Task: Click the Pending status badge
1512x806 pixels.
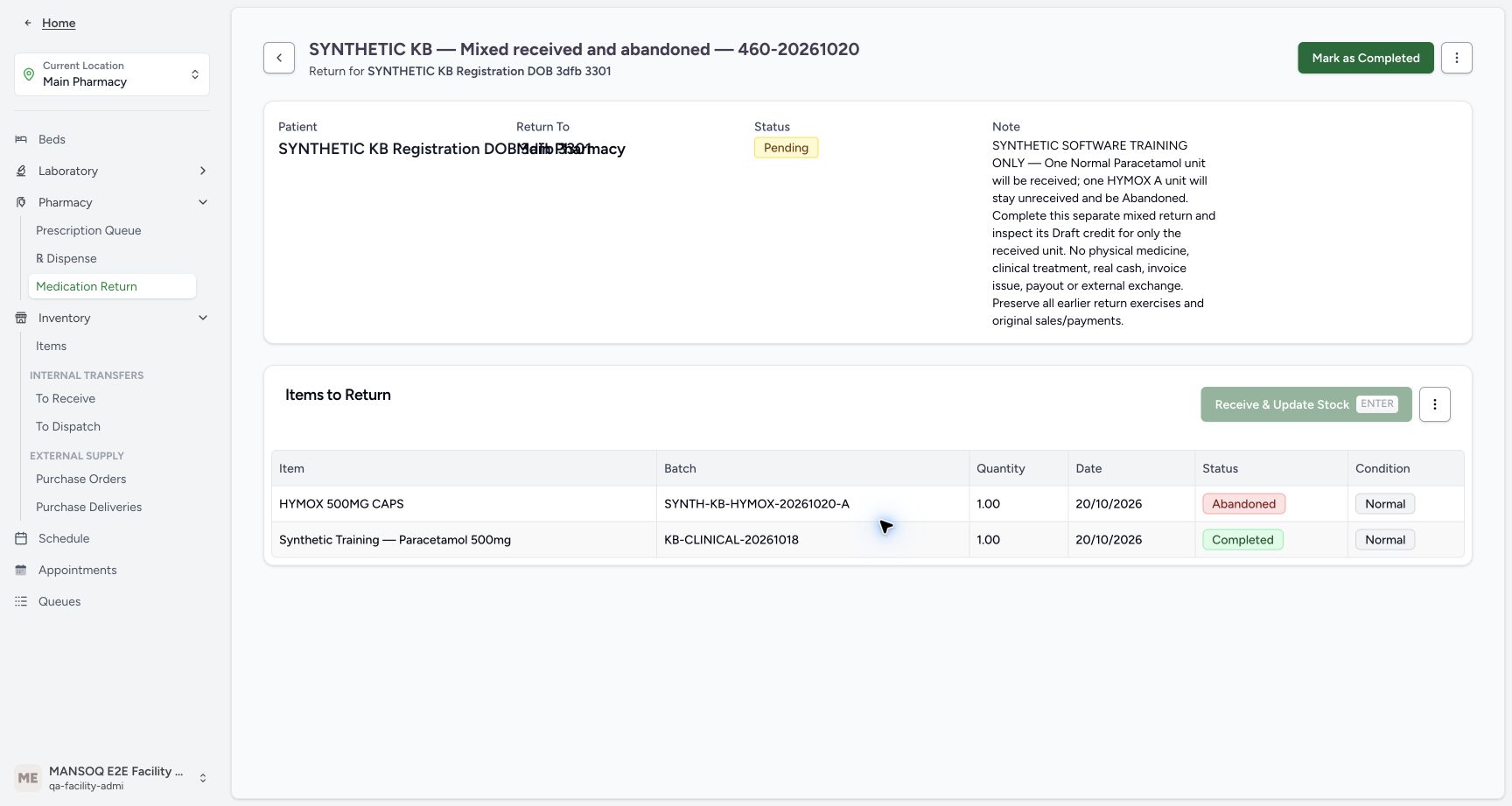Action: point(786,148)
